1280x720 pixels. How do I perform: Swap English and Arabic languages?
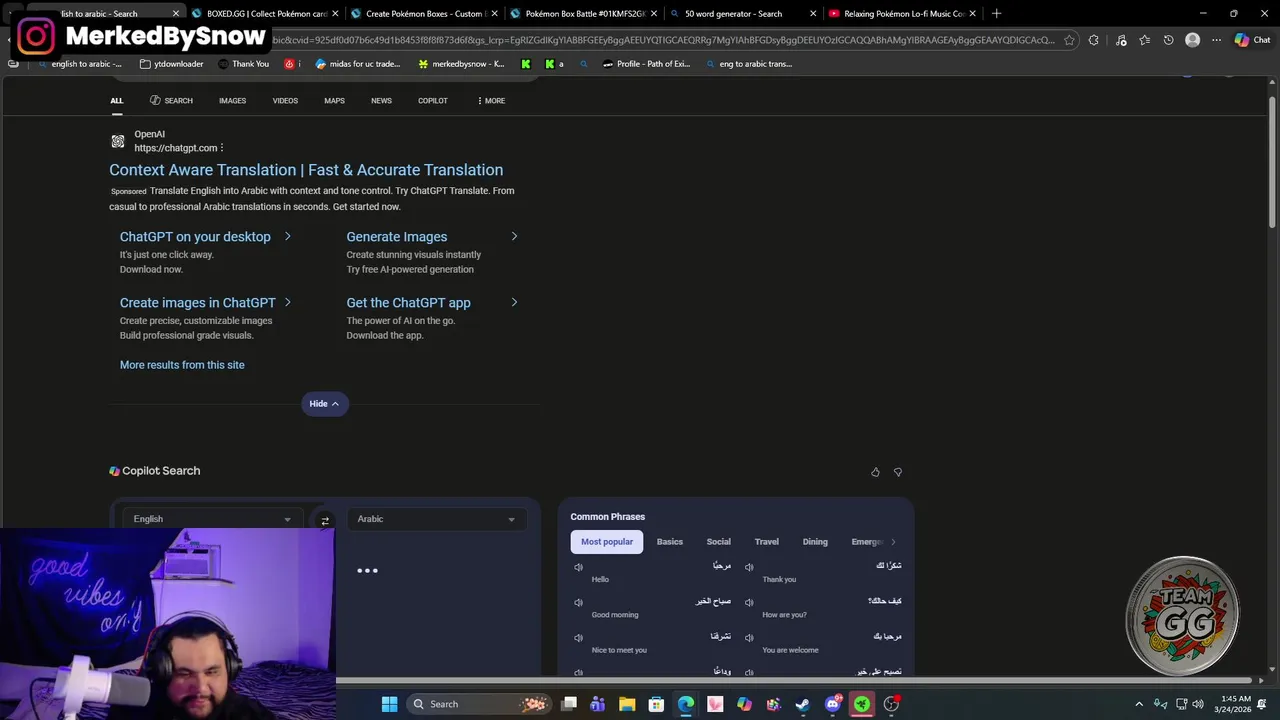(x=325, y=520)
